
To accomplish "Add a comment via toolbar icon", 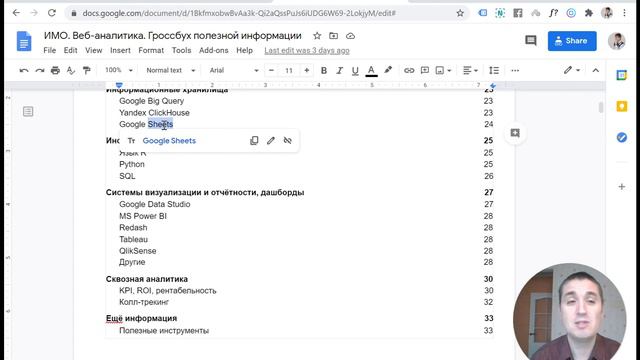I will 425,70.
